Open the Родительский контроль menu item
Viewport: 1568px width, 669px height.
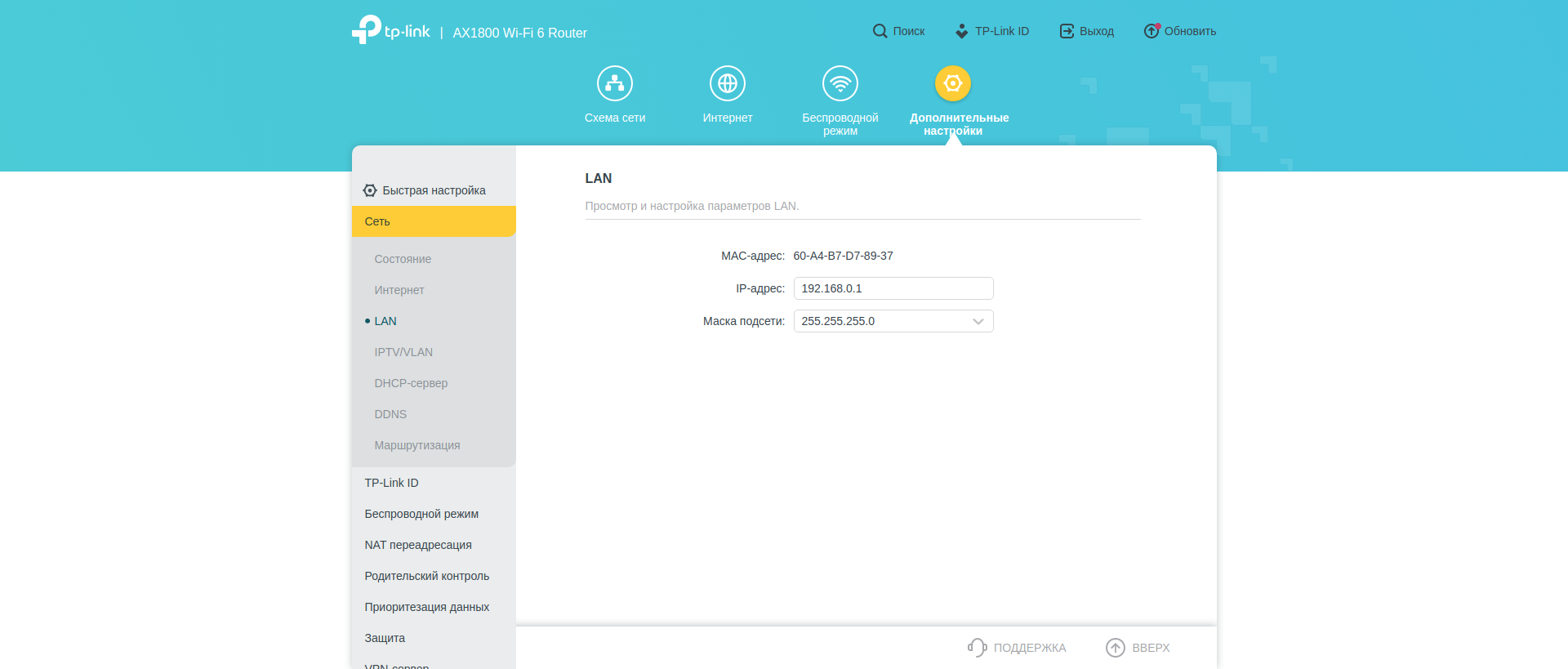pyautogui.click(x=427, y=576)
